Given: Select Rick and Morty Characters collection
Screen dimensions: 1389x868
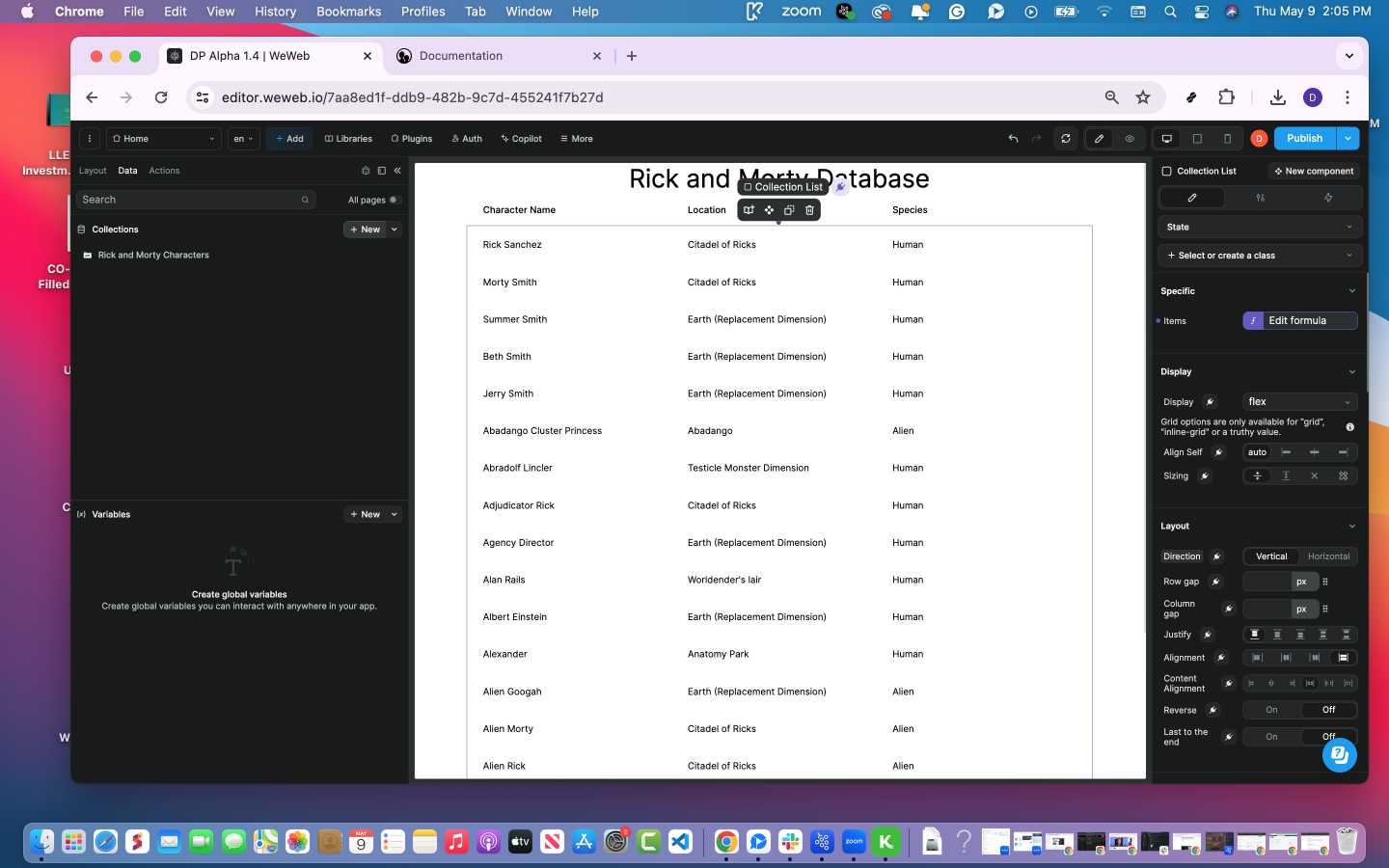Looking at the screenshot, I should (153, 256).
